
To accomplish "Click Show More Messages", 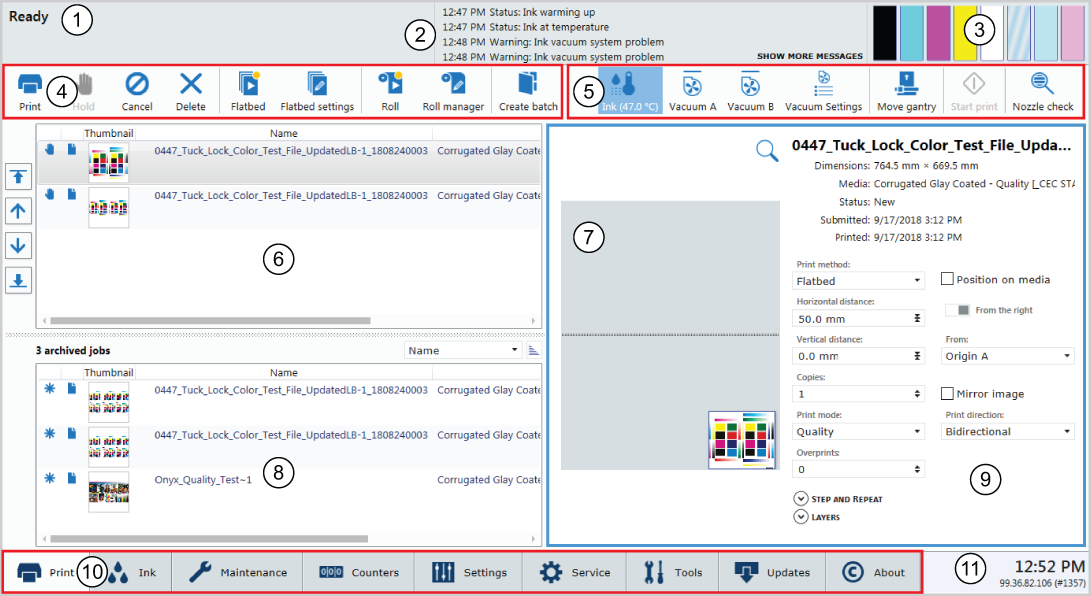I will (809, 56).
